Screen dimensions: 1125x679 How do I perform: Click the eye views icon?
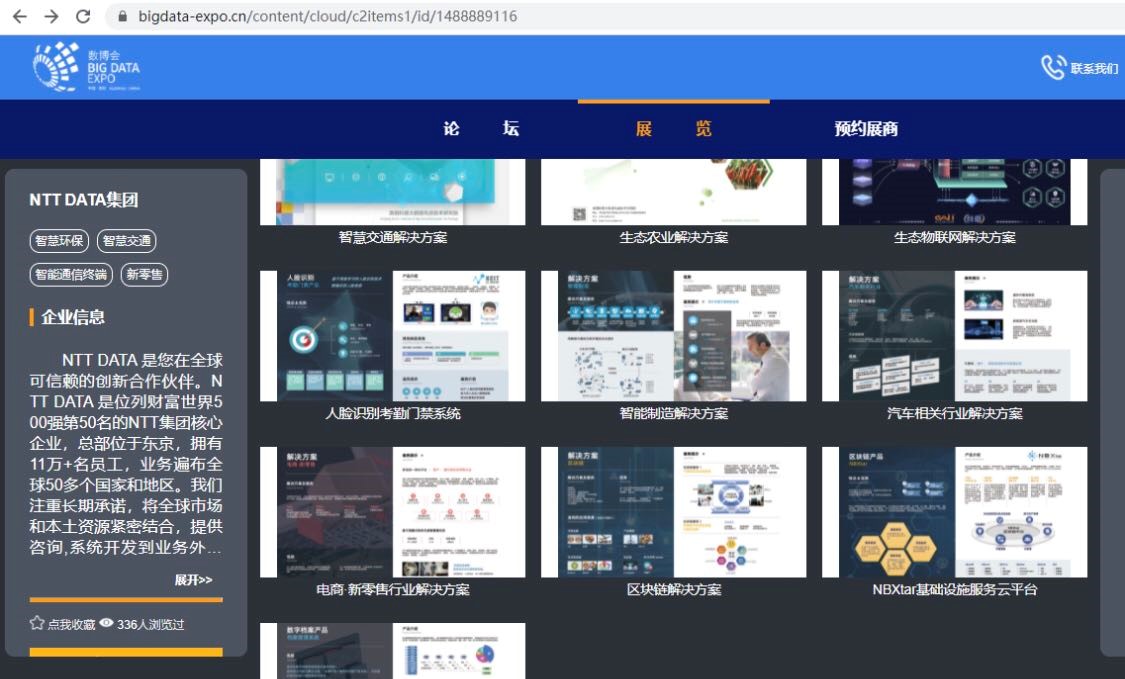[106, 623]
